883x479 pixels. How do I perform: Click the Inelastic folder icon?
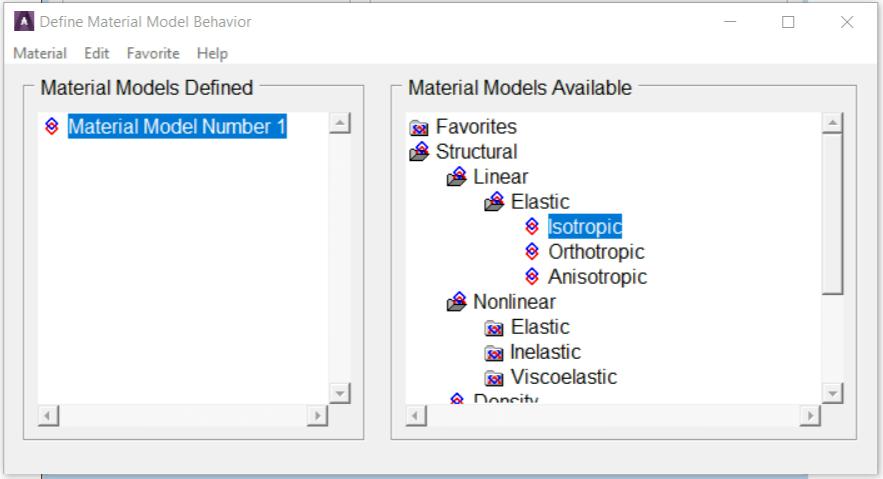click(493, 353)
